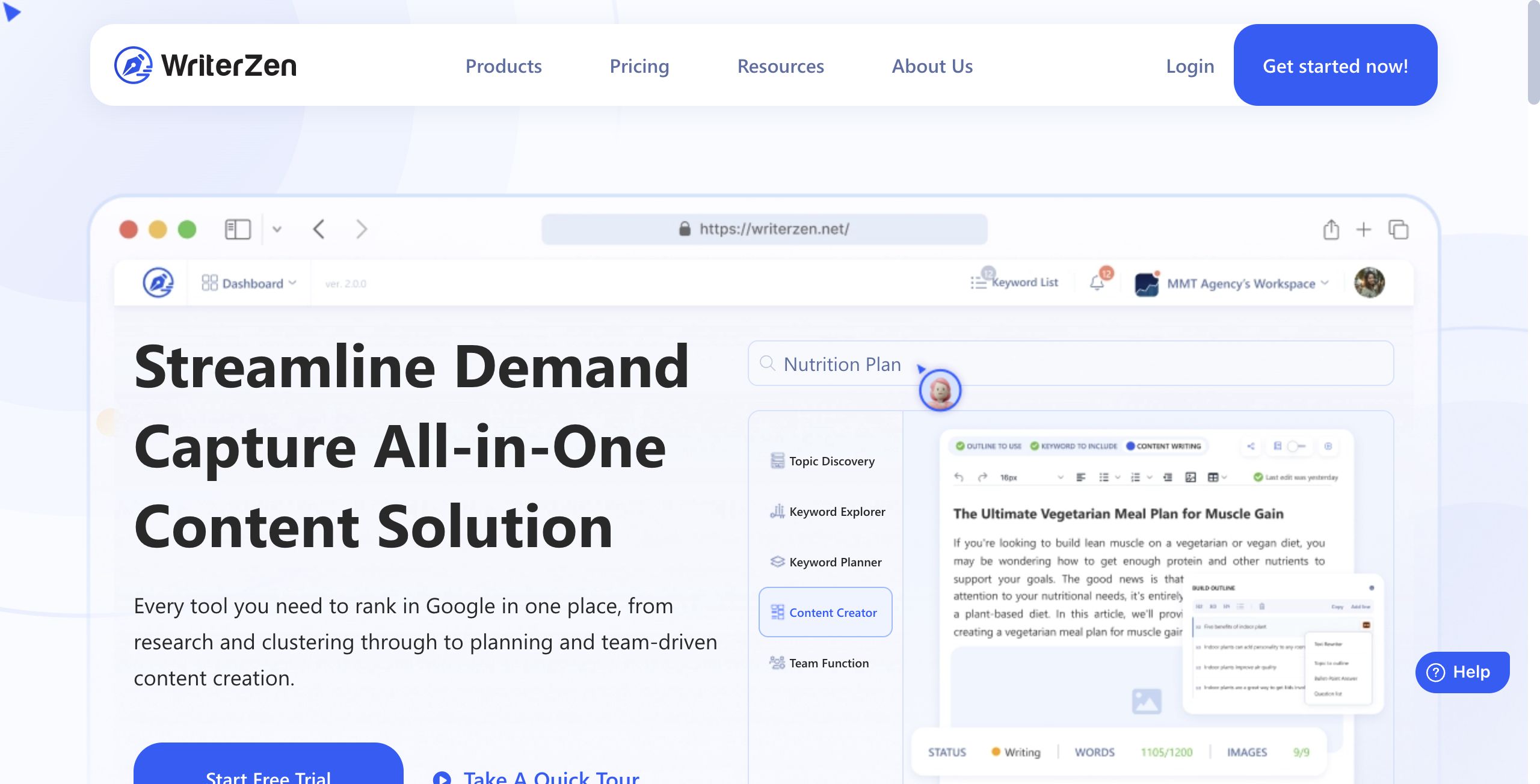1540x784 pixels.
Task: Open the Pricing page
Action: pyautogui.click(x=639, y=66)
